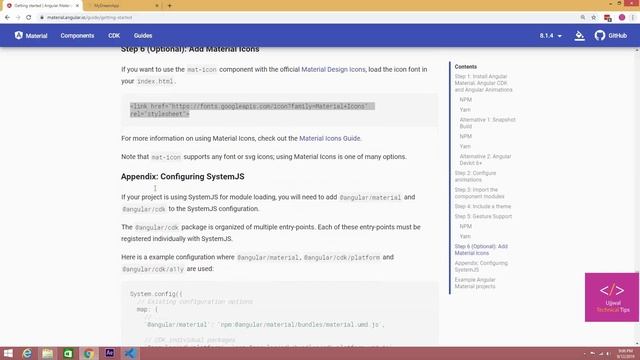The width and height of the screenshot is (640, 360).
Task: Open the Windows Start menu
Action: click(8, 353)
